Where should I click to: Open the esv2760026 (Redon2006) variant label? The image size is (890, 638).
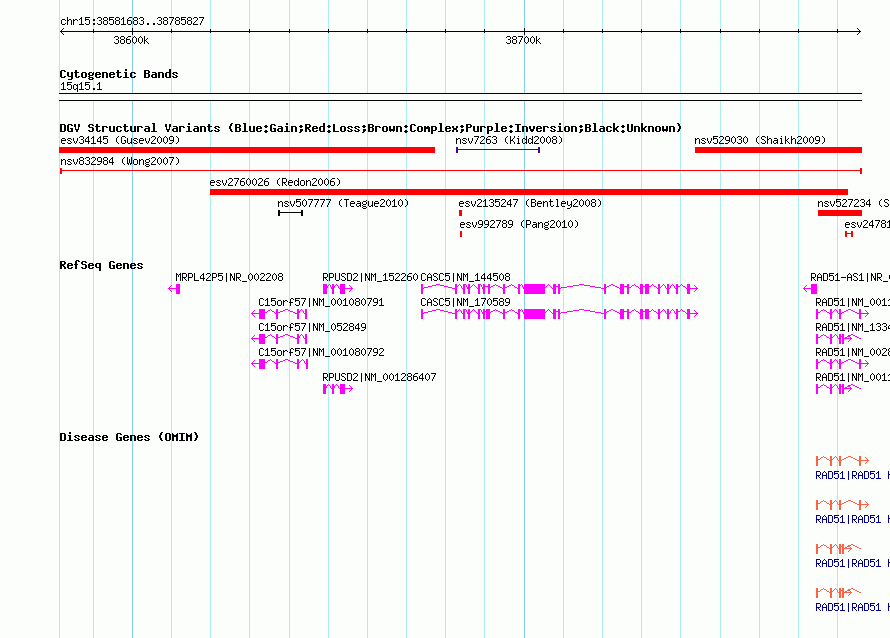pyautogui.click(x=275, y=182)
